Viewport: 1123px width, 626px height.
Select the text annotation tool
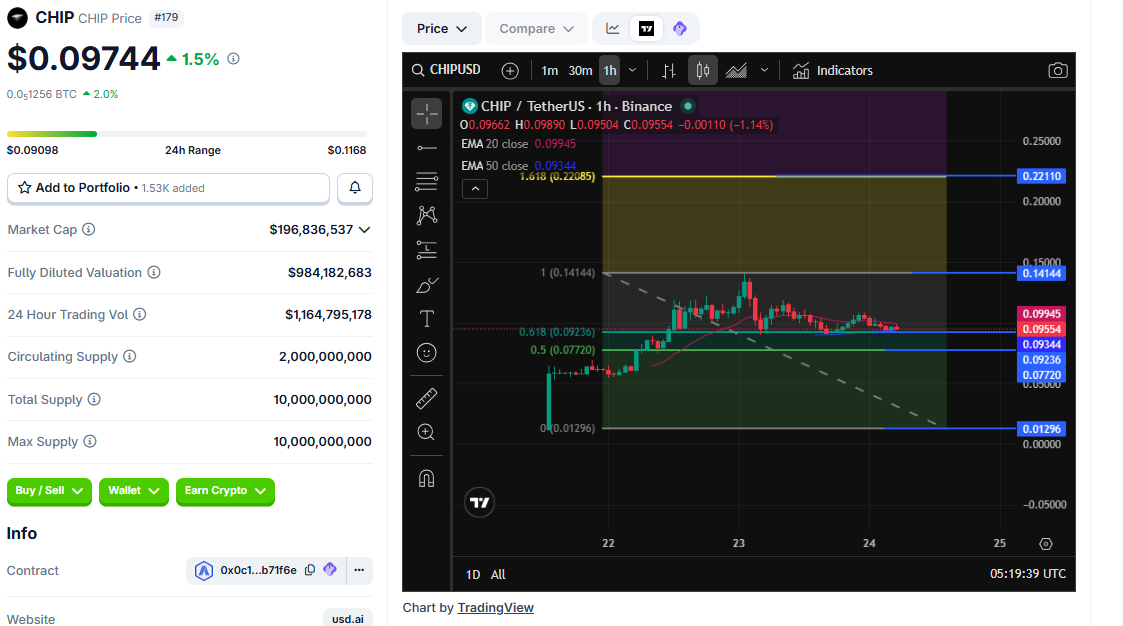click(x=426, y=319)
